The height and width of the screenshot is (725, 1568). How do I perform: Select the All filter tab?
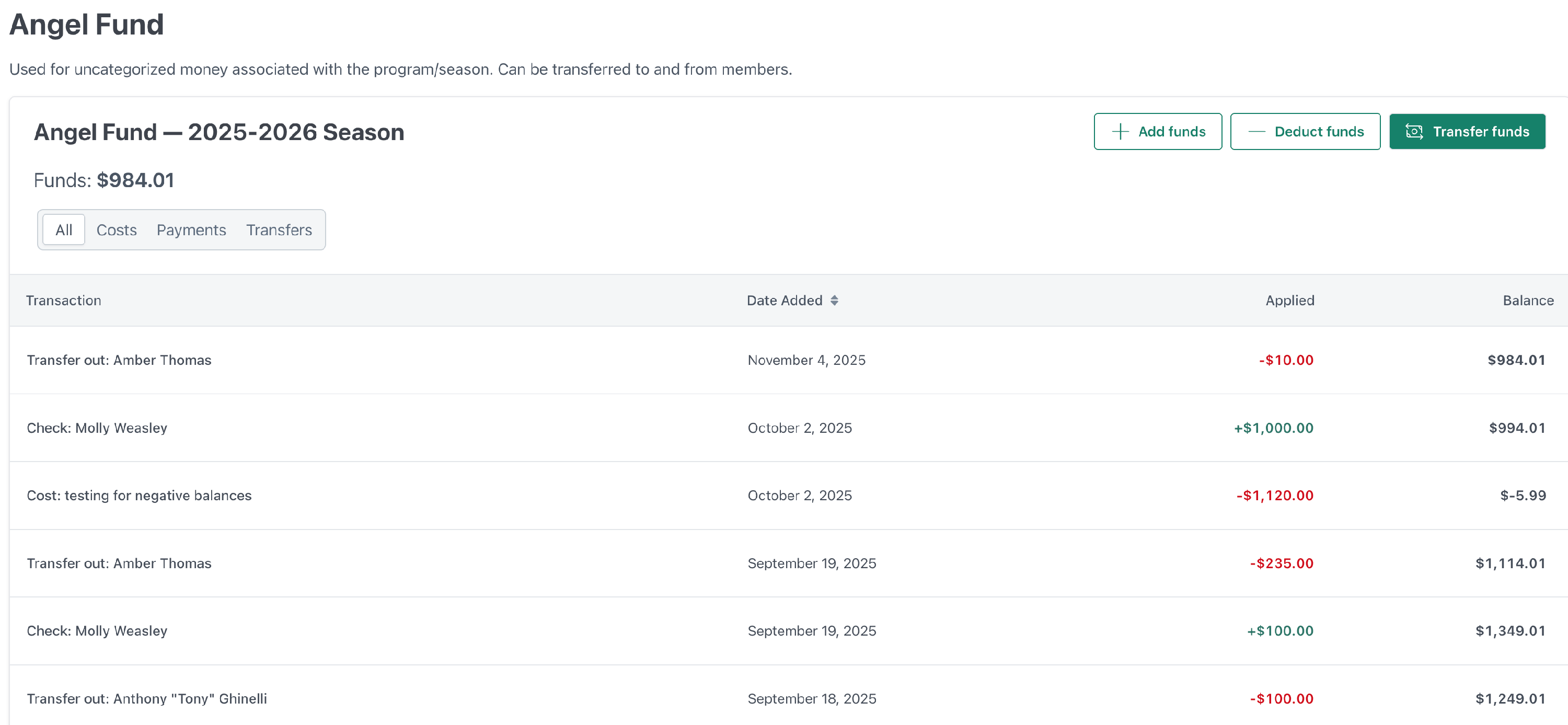(63, 229)
